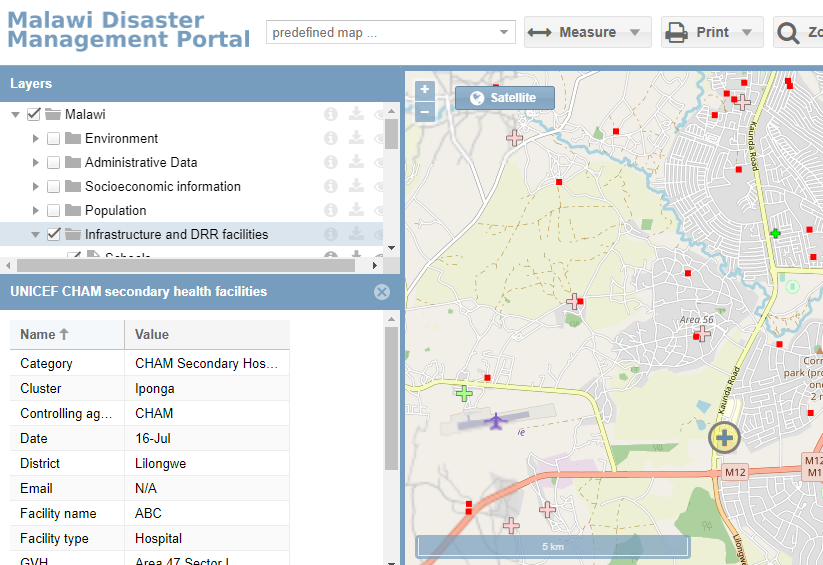Click the Email value N/A
Screen dimensions: 823x565
point(146,488)
